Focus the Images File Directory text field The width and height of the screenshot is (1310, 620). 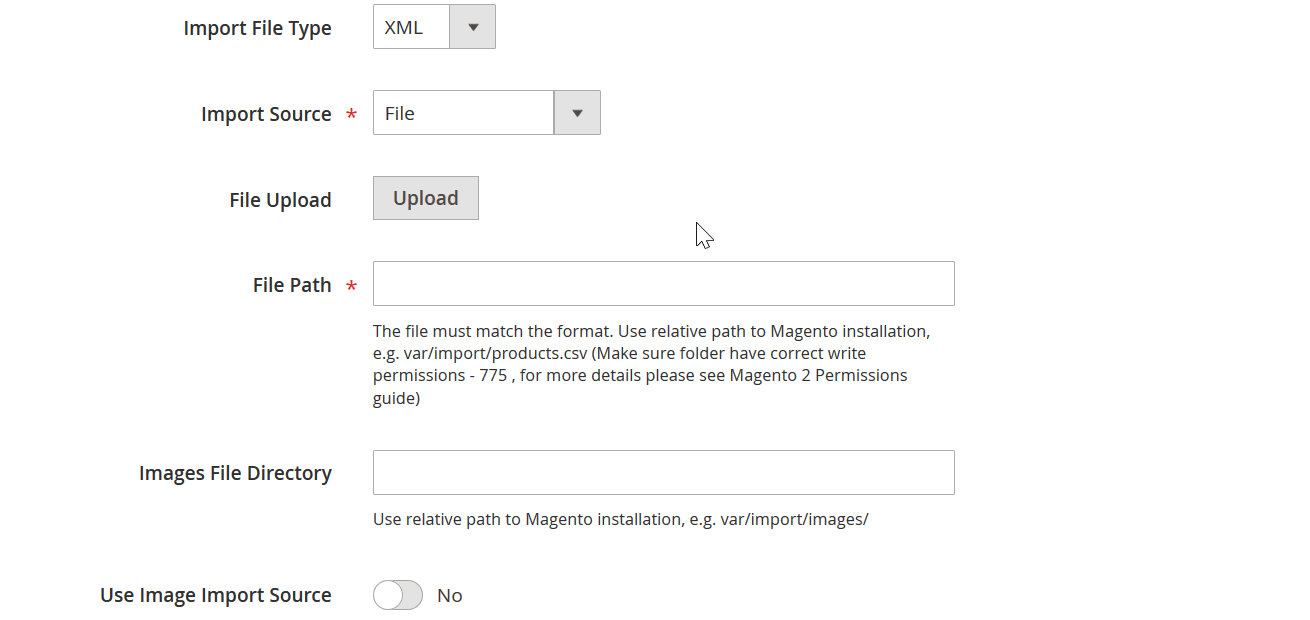point(664,472)
